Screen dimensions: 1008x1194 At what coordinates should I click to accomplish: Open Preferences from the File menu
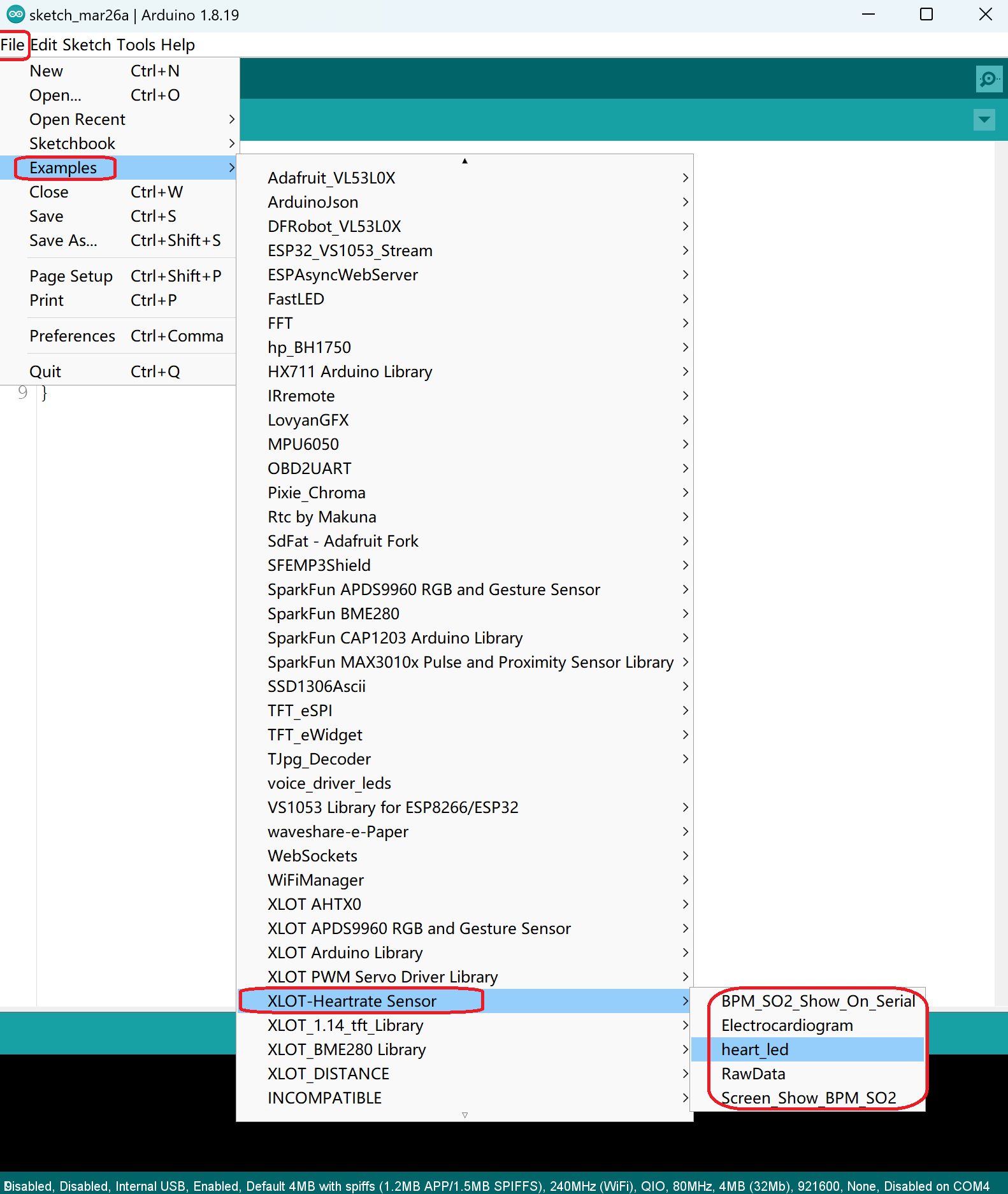click(119, 336)
